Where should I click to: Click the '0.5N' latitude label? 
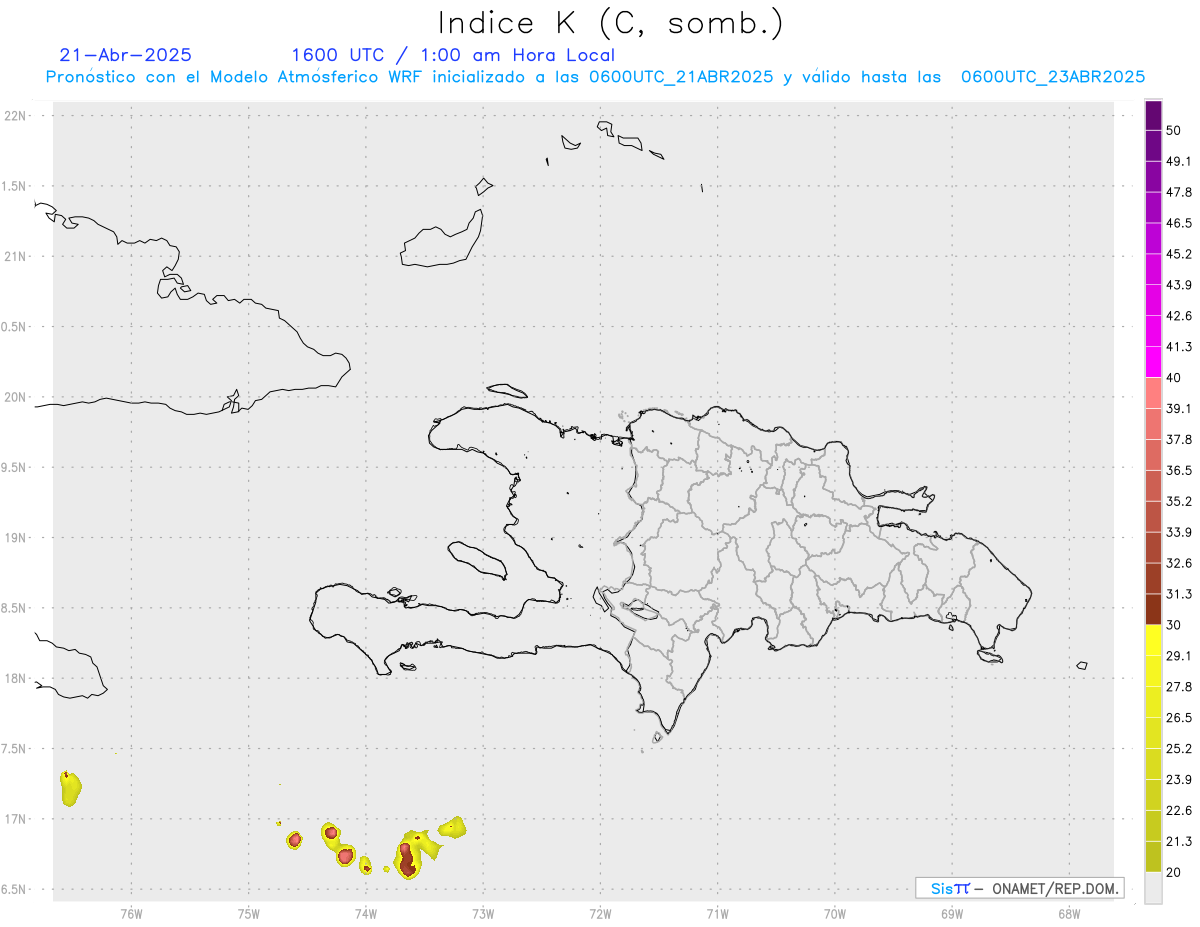[15, 326]
